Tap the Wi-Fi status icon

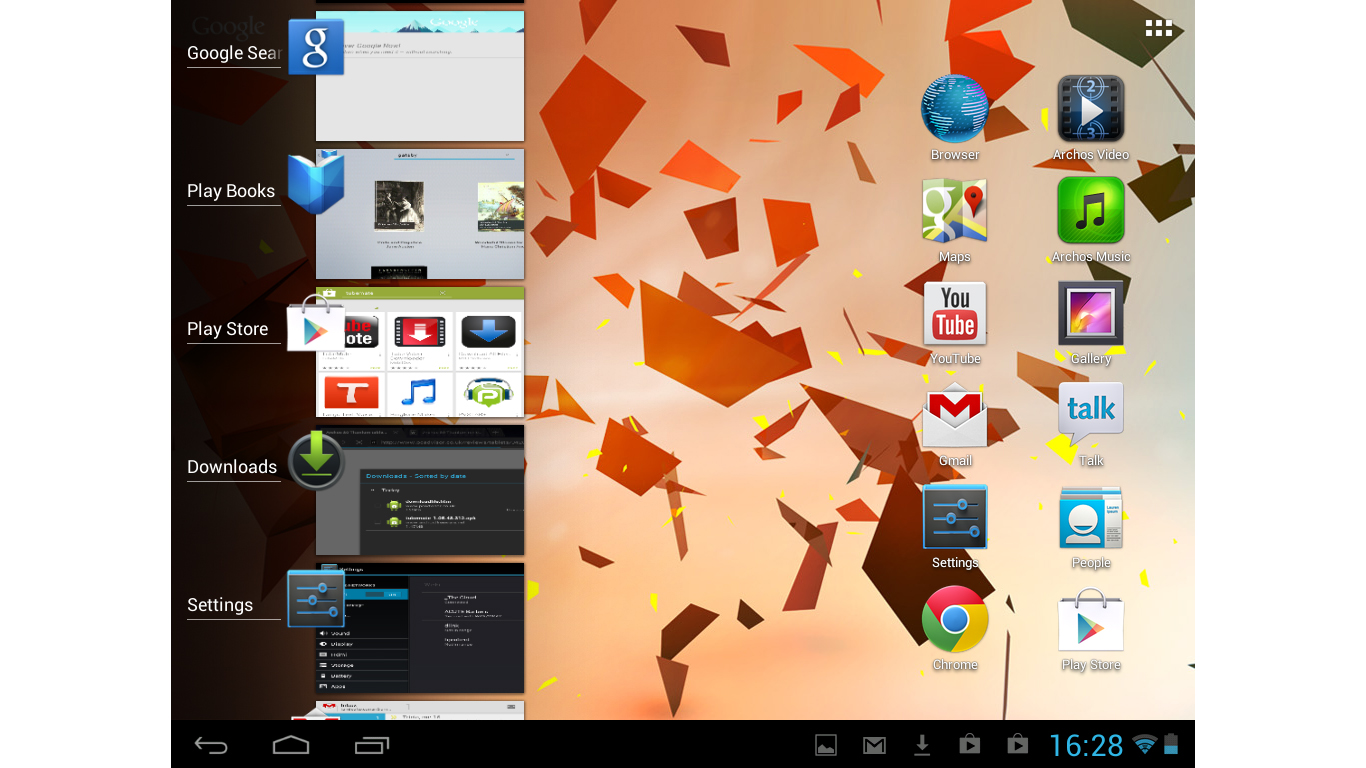1145,745
